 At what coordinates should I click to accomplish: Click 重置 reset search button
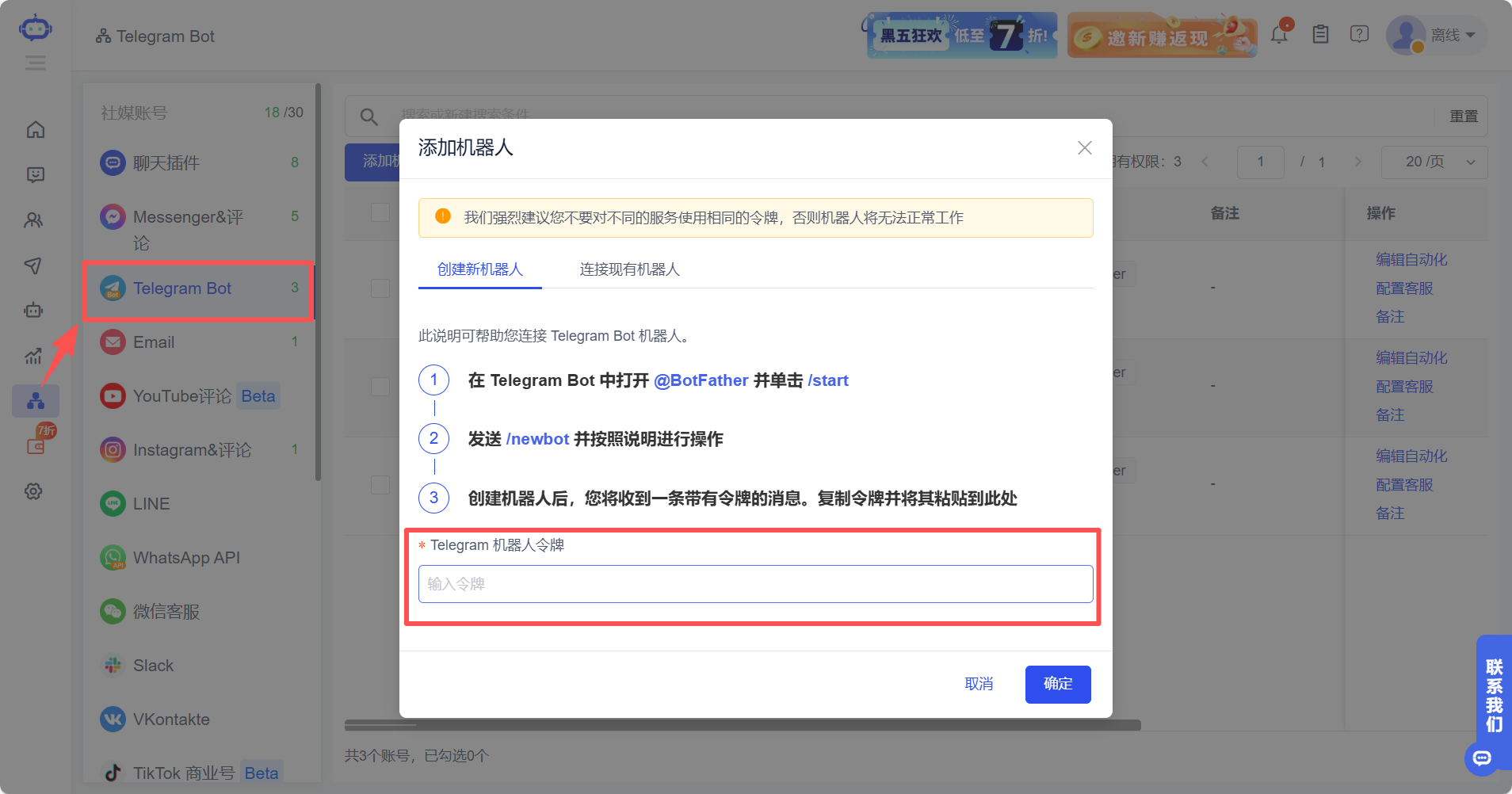point(1464,116)
